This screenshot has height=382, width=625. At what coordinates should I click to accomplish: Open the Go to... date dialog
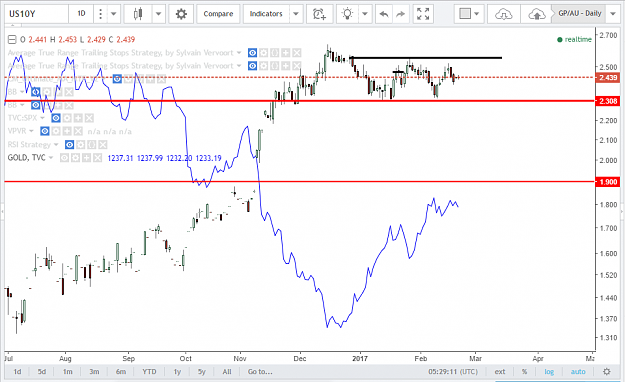click(x=260, y=372)
